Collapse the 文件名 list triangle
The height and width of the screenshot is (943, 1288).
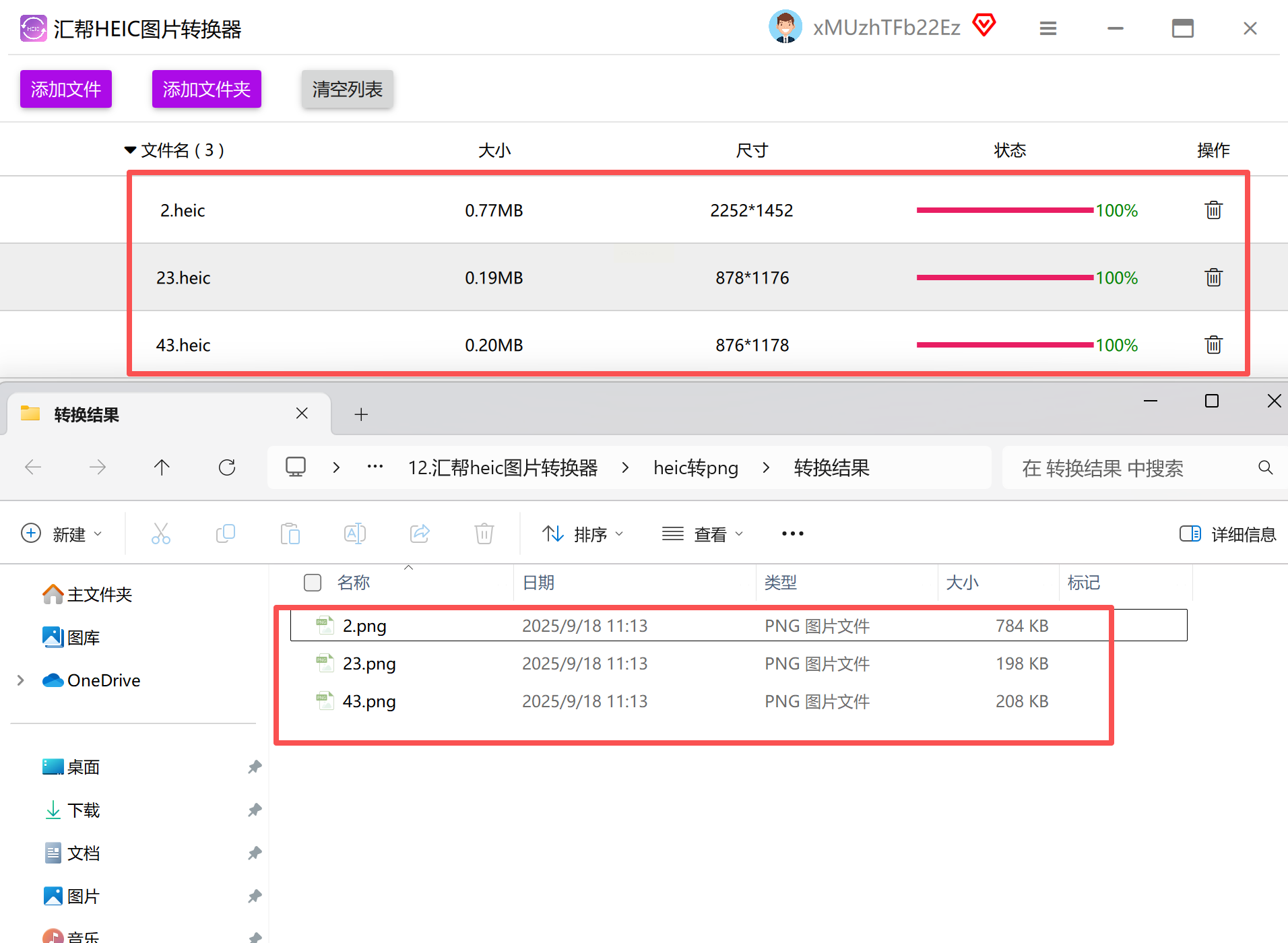click(x=130, y=150)
